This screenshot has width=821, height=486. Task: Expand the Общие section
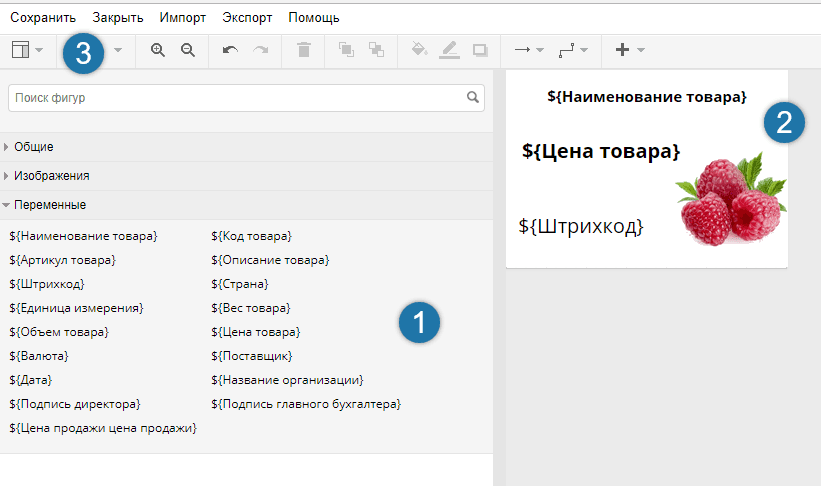(x=246, y=147)
